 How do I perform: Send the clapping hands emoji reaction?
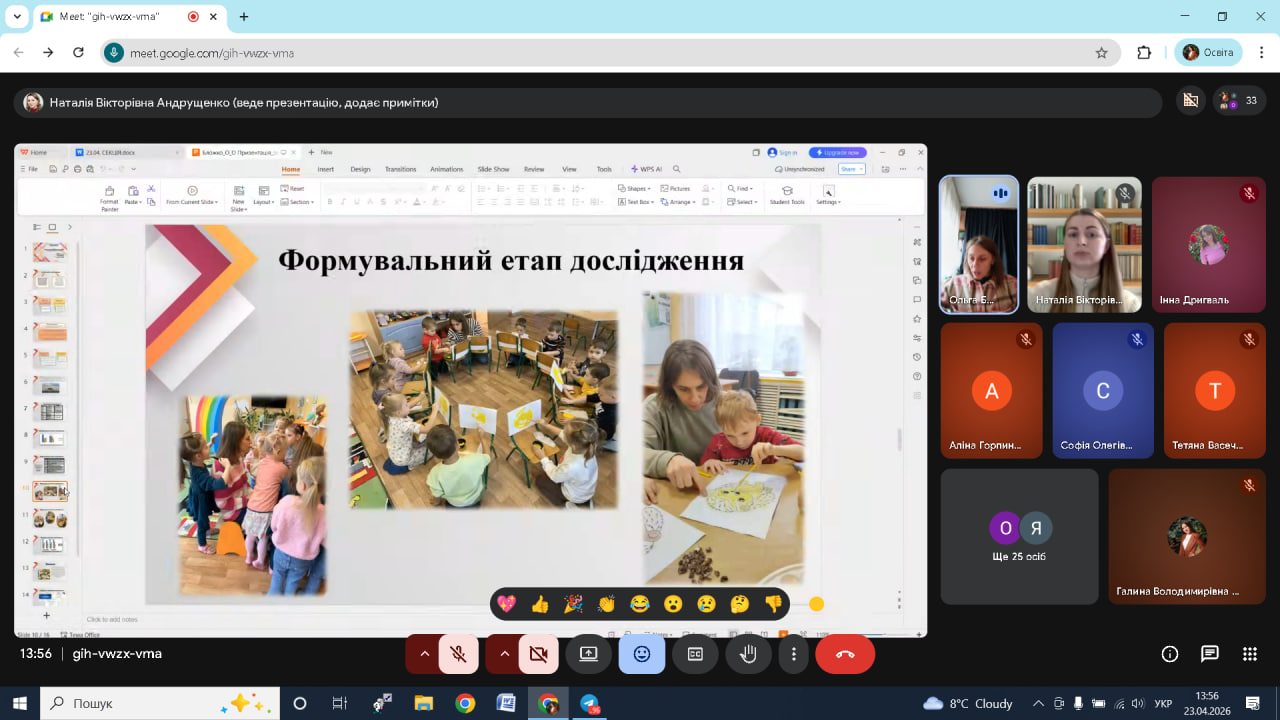[x=606, y=604]
